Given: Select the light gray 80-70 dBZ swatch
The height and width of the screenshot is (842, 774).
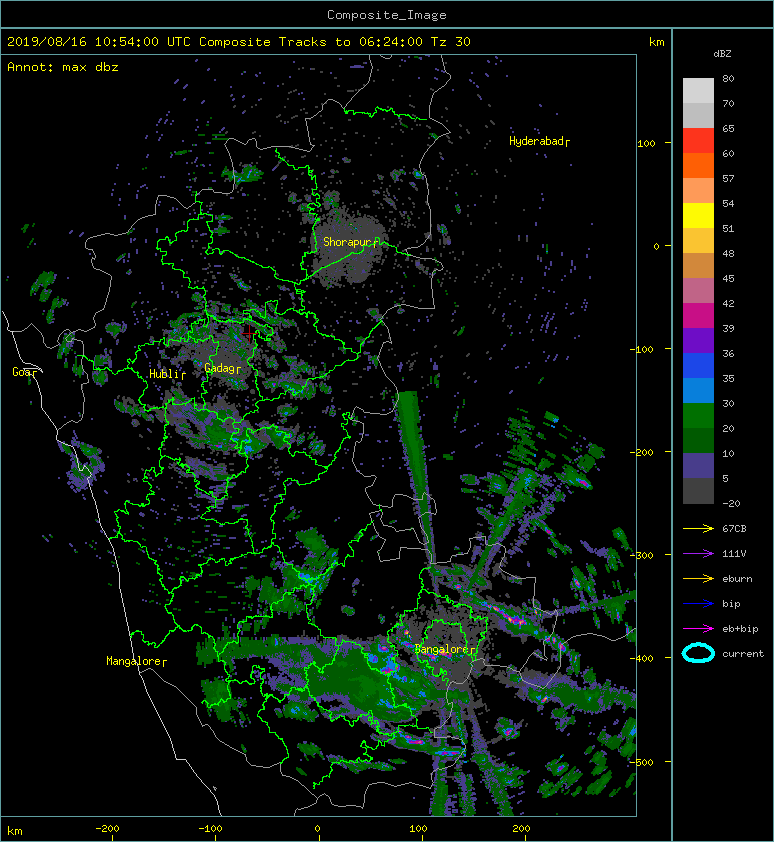Looking at the screenshot, I should click(698, 90).
